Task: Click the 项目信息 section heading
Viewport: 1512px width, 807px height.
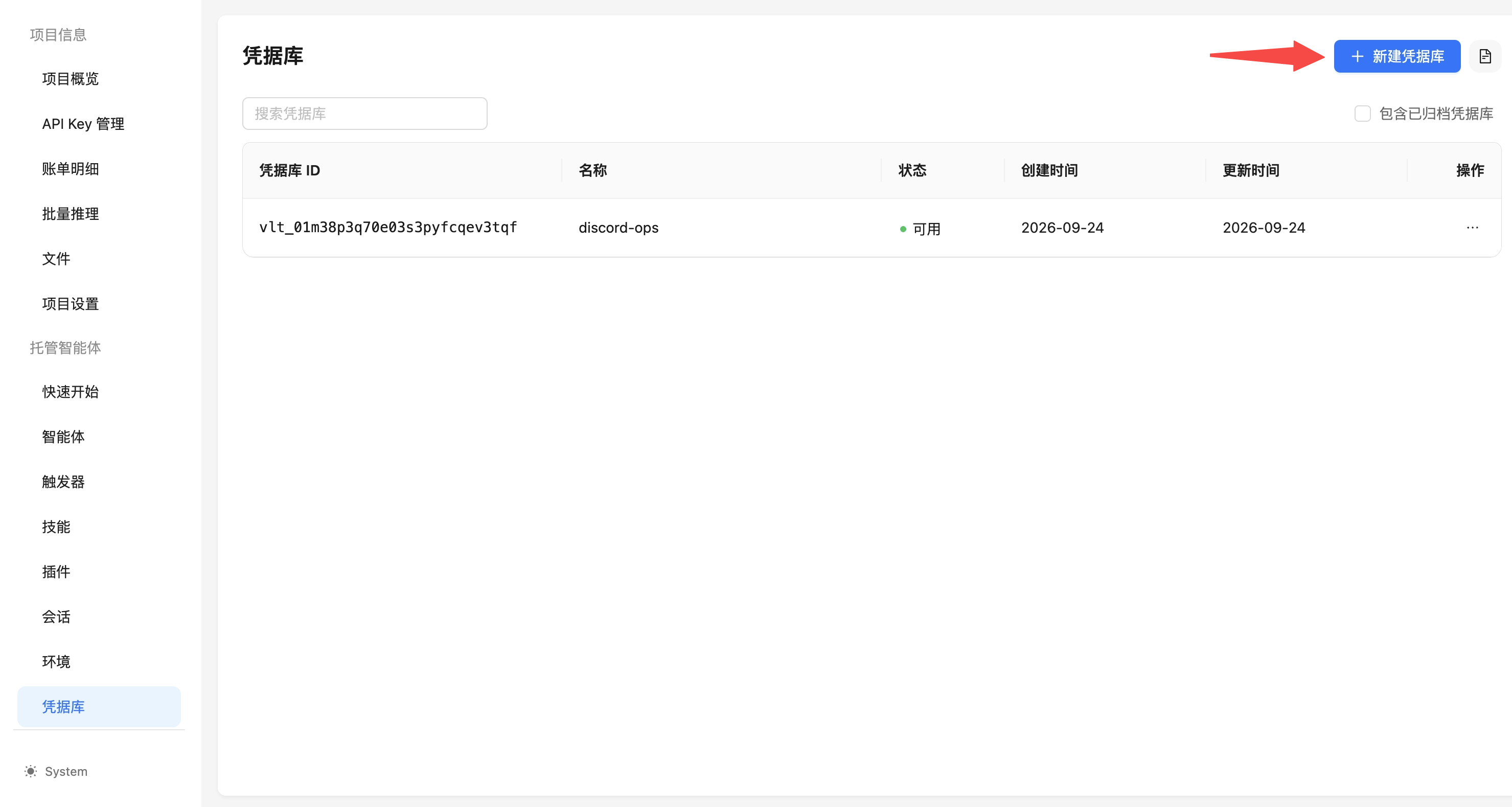Action: tap(58, 35)
